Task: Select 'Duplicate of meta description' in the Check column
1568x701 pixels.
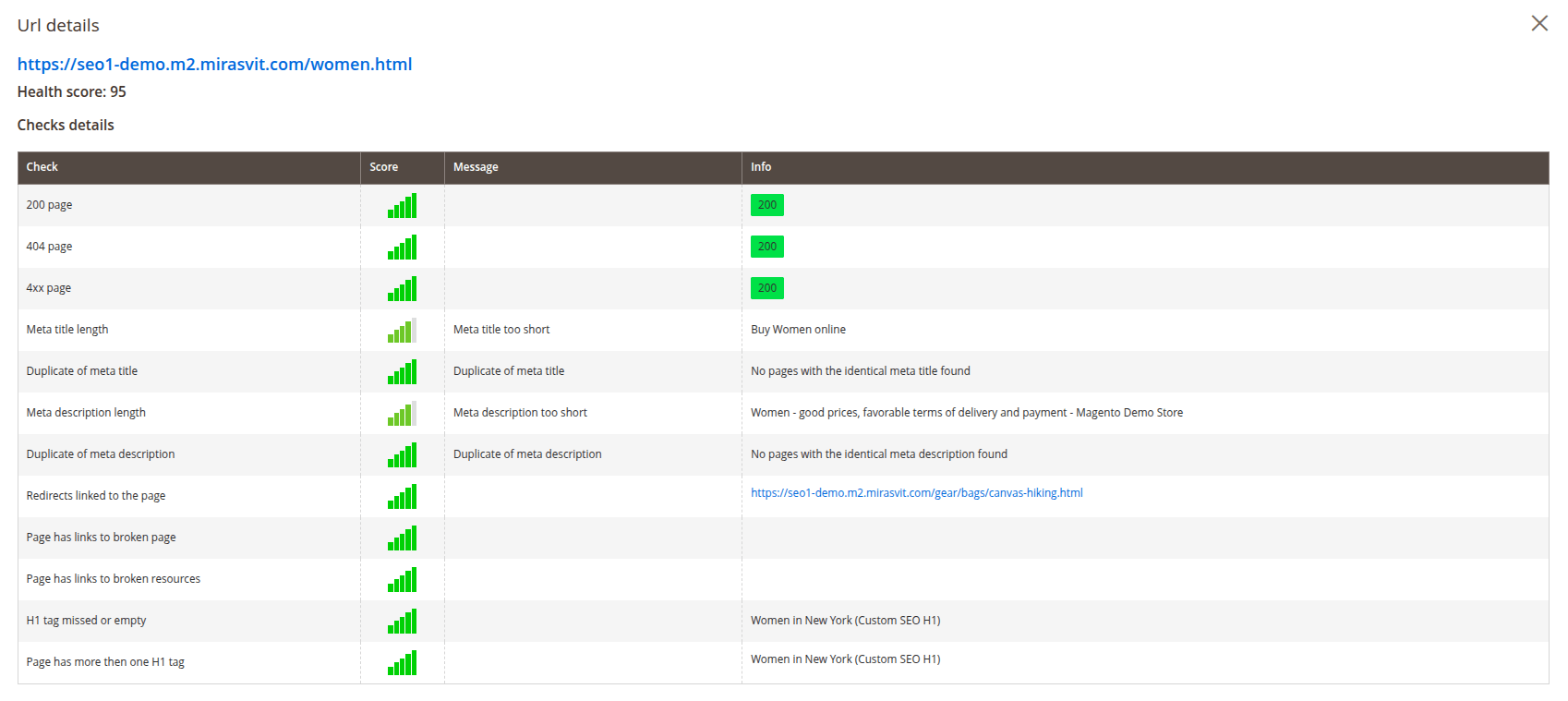Action: (x=101, y=454)
